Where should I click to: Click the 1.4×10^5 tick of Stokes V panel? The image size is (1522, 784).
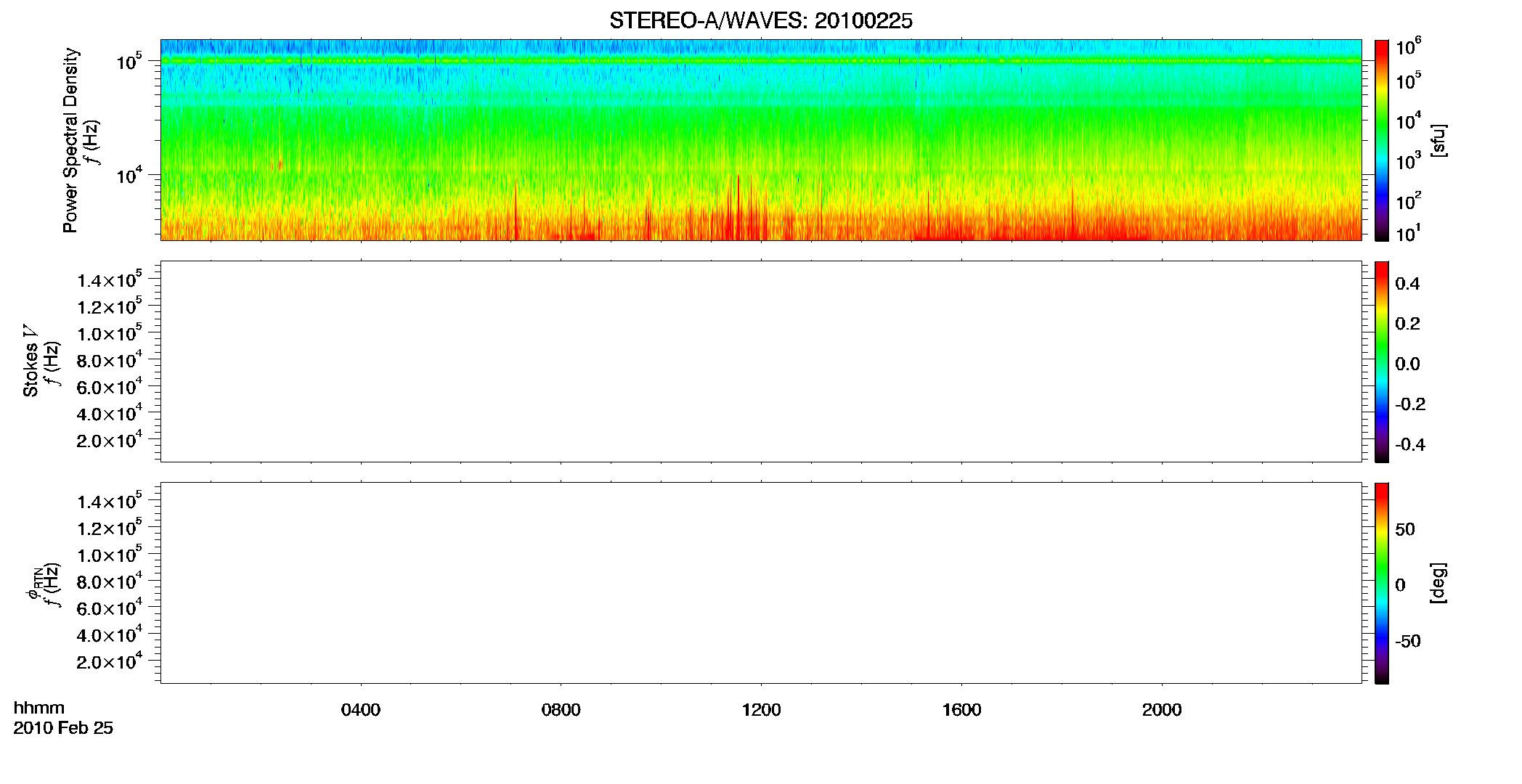click(110, 279)
